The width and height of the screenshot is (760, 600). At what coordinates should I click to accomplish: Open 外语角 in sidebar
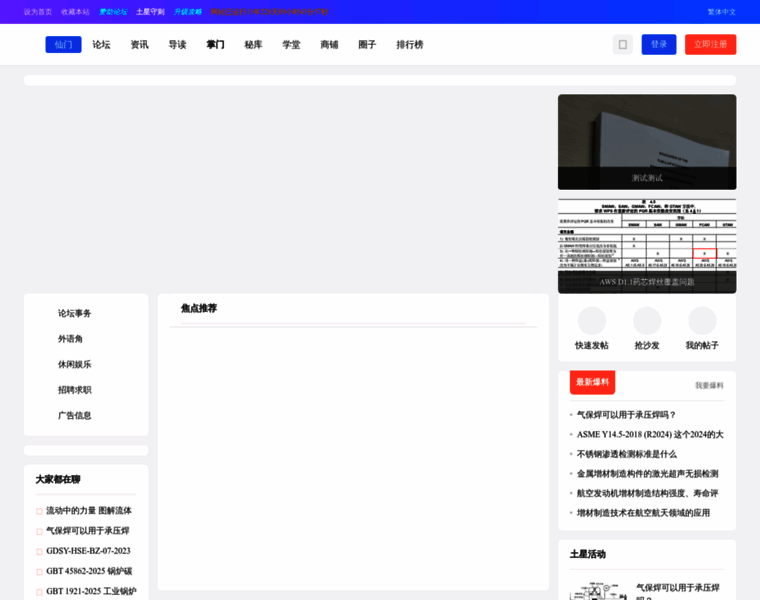click(x=70, y=339)
